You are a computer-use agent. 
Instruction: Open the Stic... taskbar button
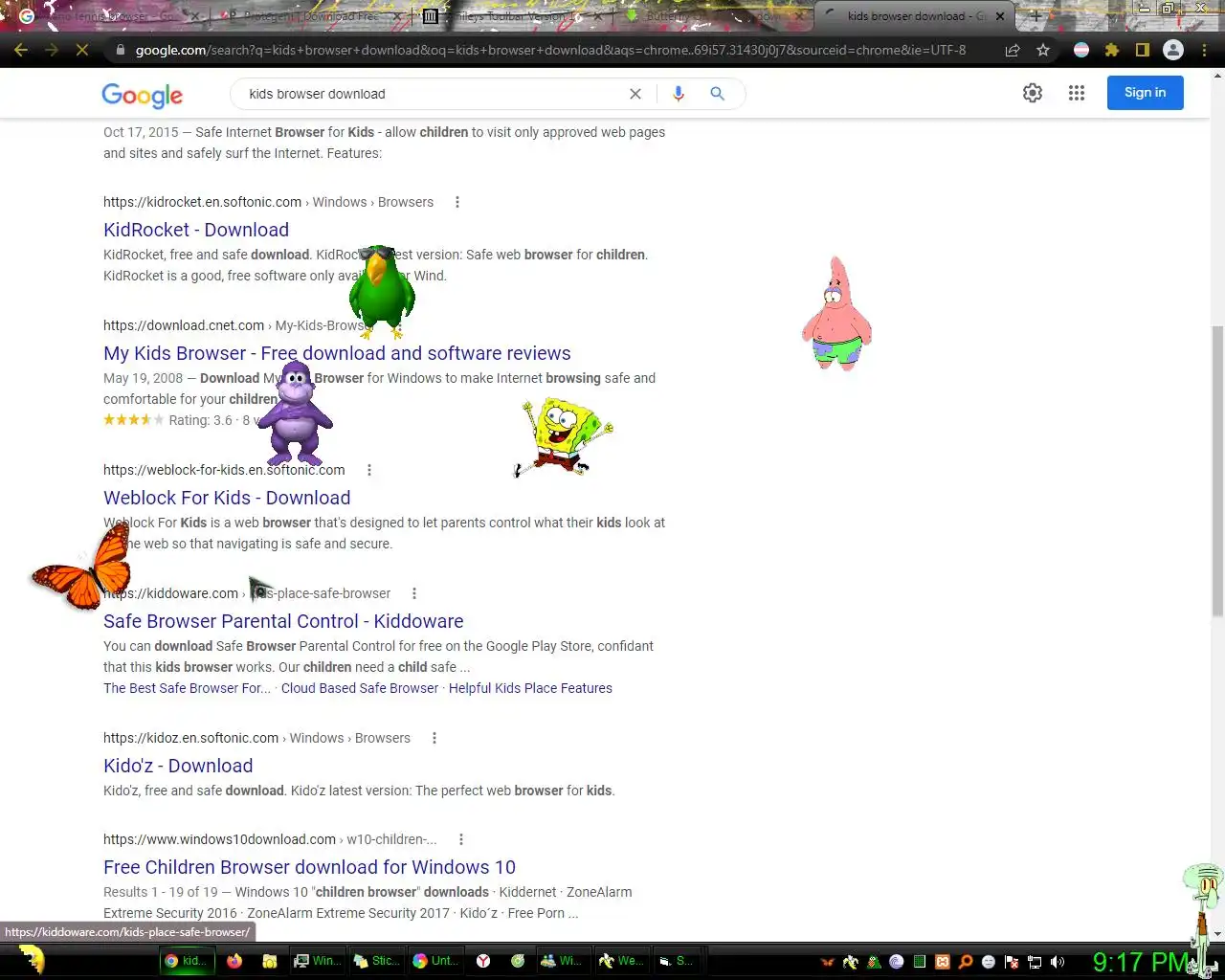click(376, 961)
